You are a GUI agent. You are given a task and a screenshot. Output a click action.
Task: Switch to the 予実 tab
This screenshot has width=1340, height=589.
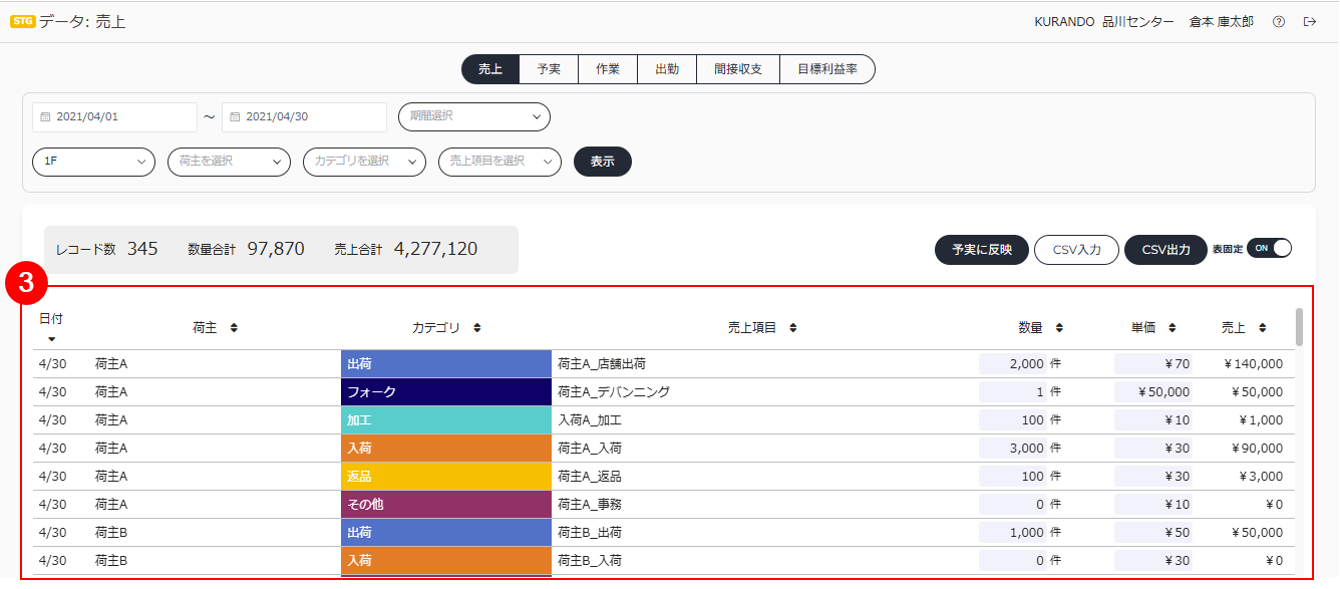(549, 69)
